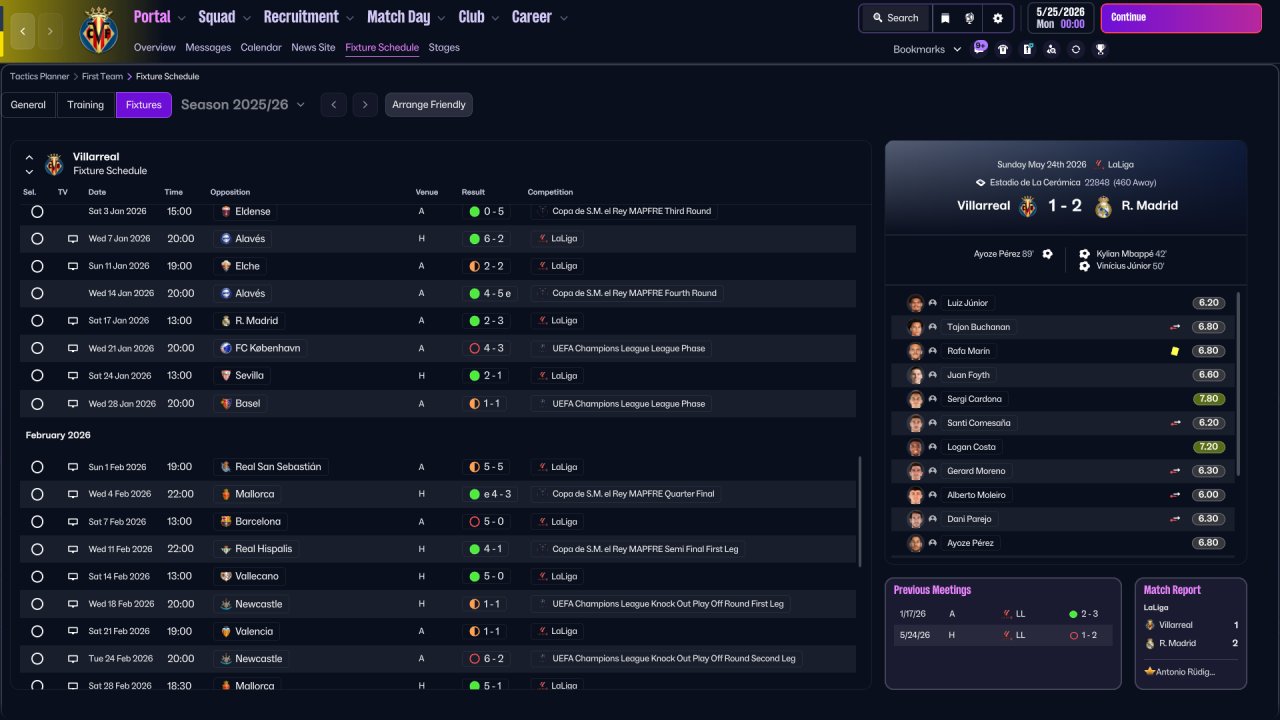The width and height of the screenshot is (1280, 720).
Task: Go back with the left arrow navigation button
Action: point(22,31)
